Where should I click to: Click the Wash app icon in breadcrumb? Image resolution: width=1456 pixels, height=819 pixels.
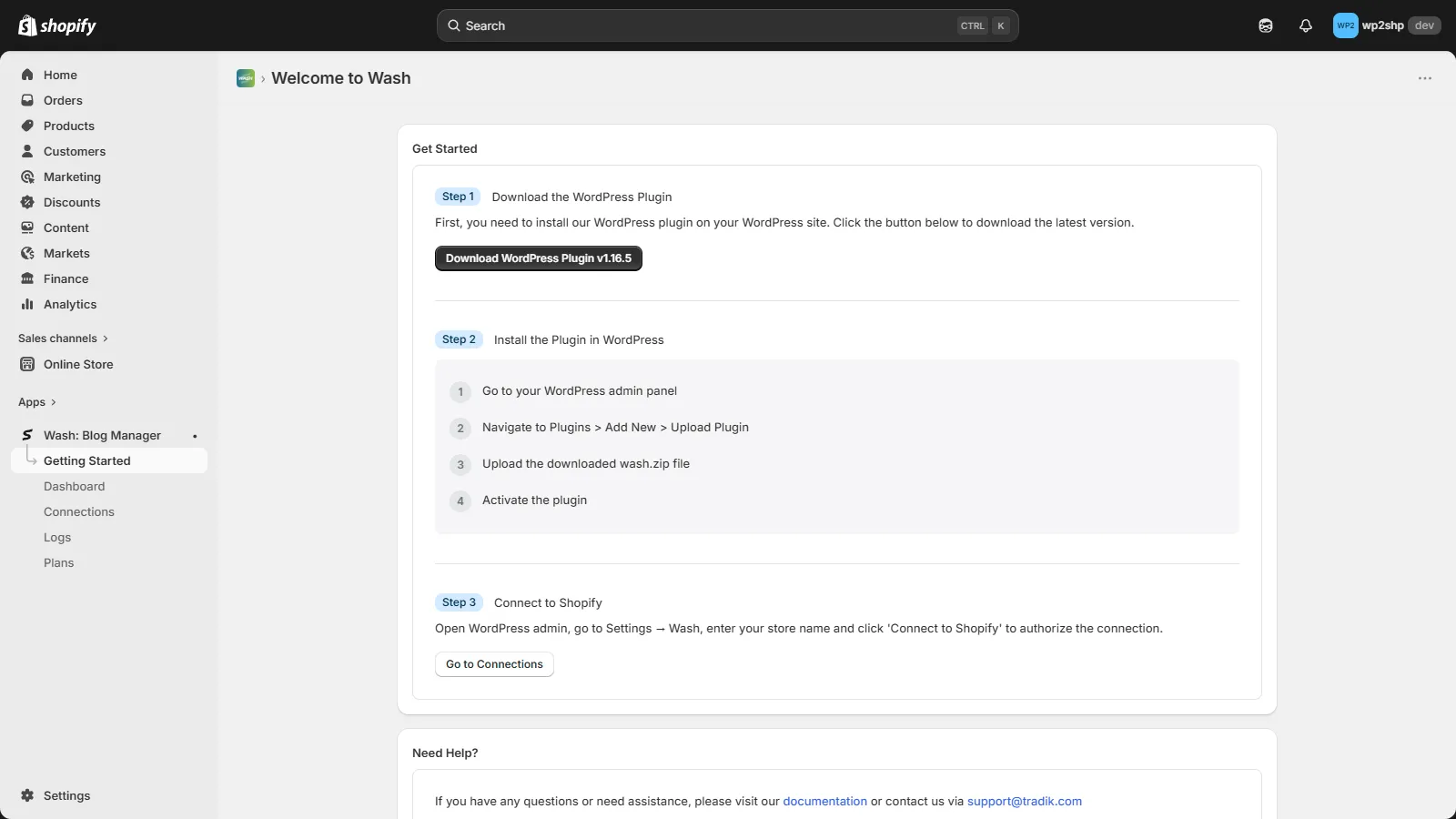[x=246, y=78]
